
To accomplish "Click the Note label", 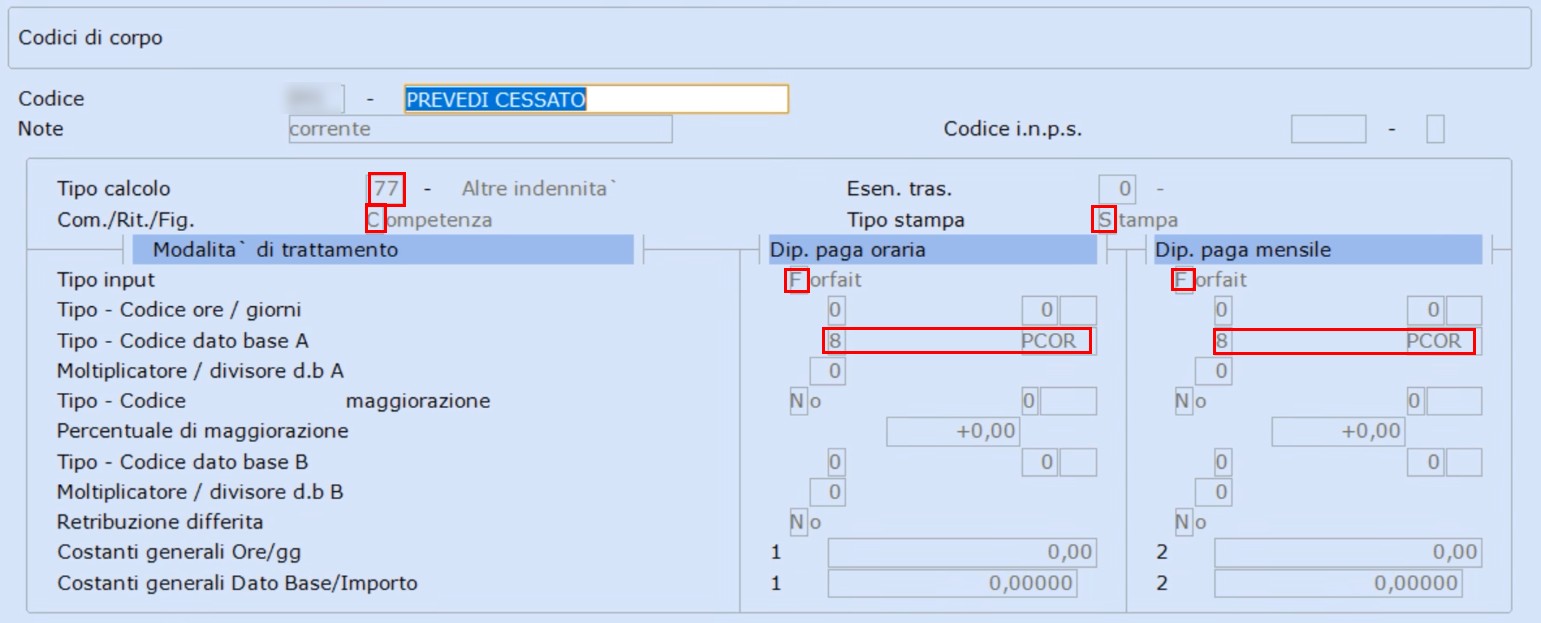I will point(41,129).
